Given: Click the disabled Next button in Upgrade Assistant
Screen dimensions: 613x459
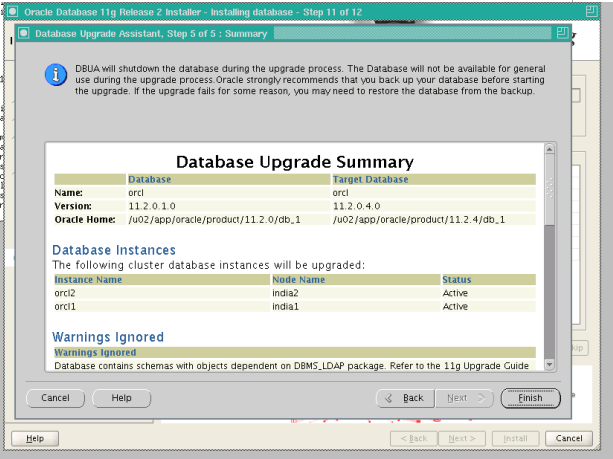Looking at the screenshot, I should pyautogui.click(x=464, y=398).
